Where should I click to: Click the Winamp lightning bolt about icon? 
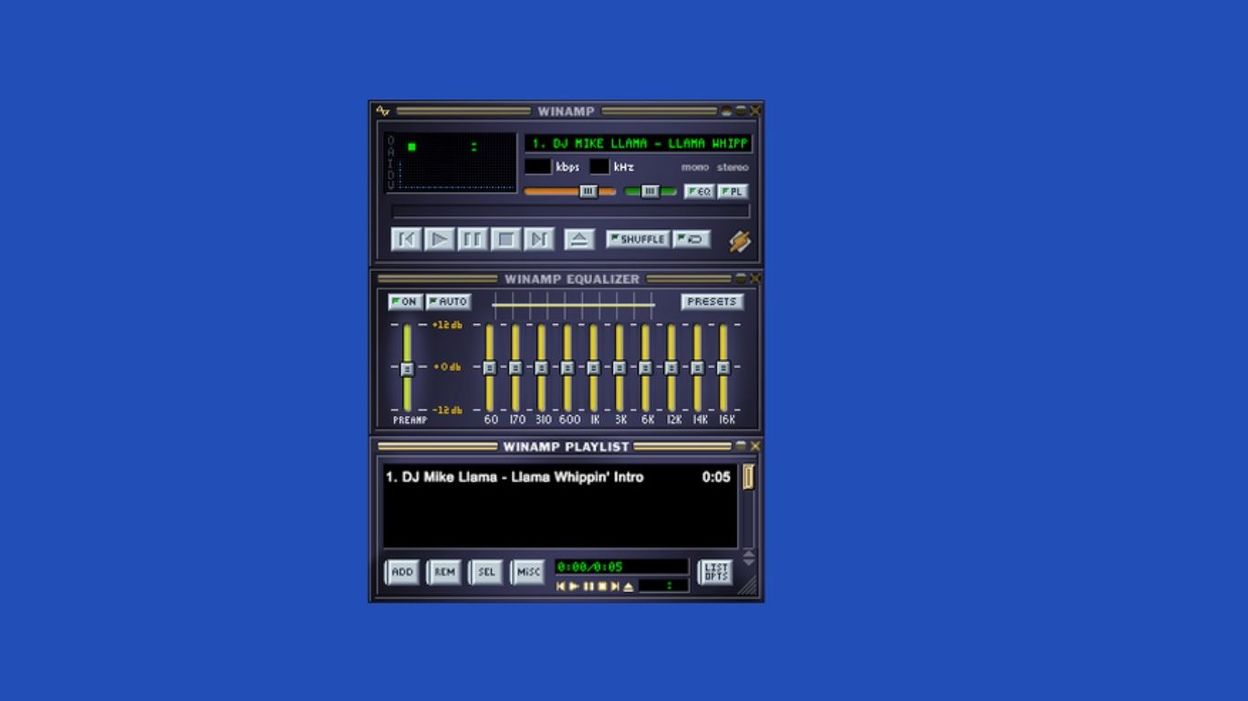tap(739, 240)
